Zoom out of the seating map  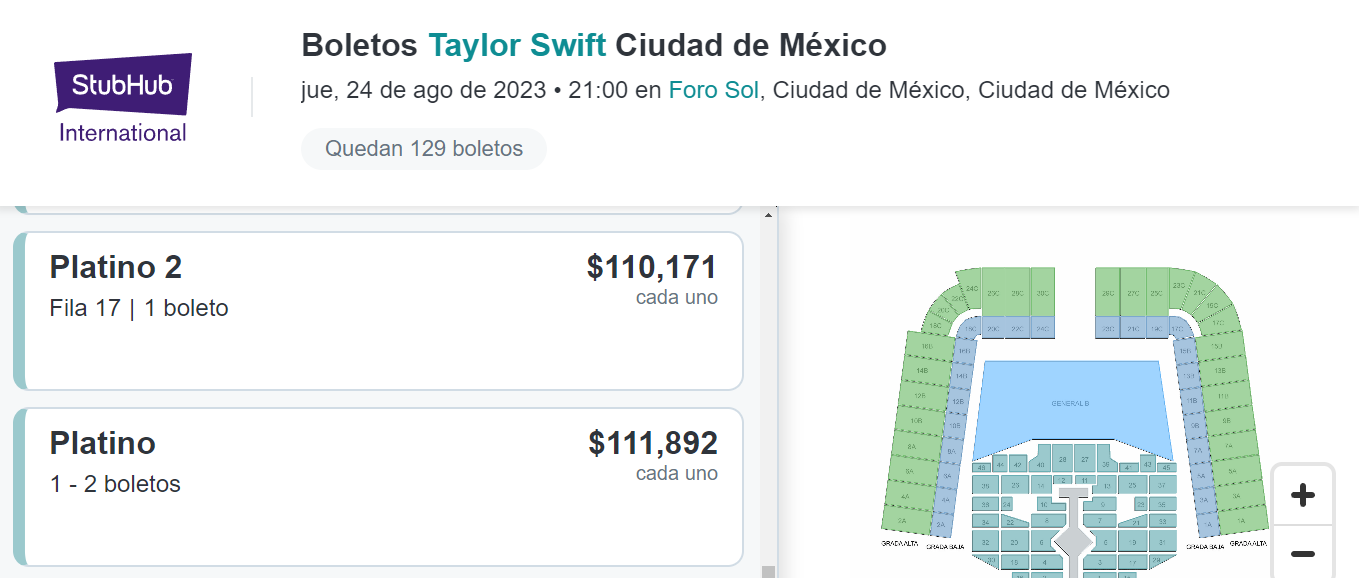pos(1302,553)
